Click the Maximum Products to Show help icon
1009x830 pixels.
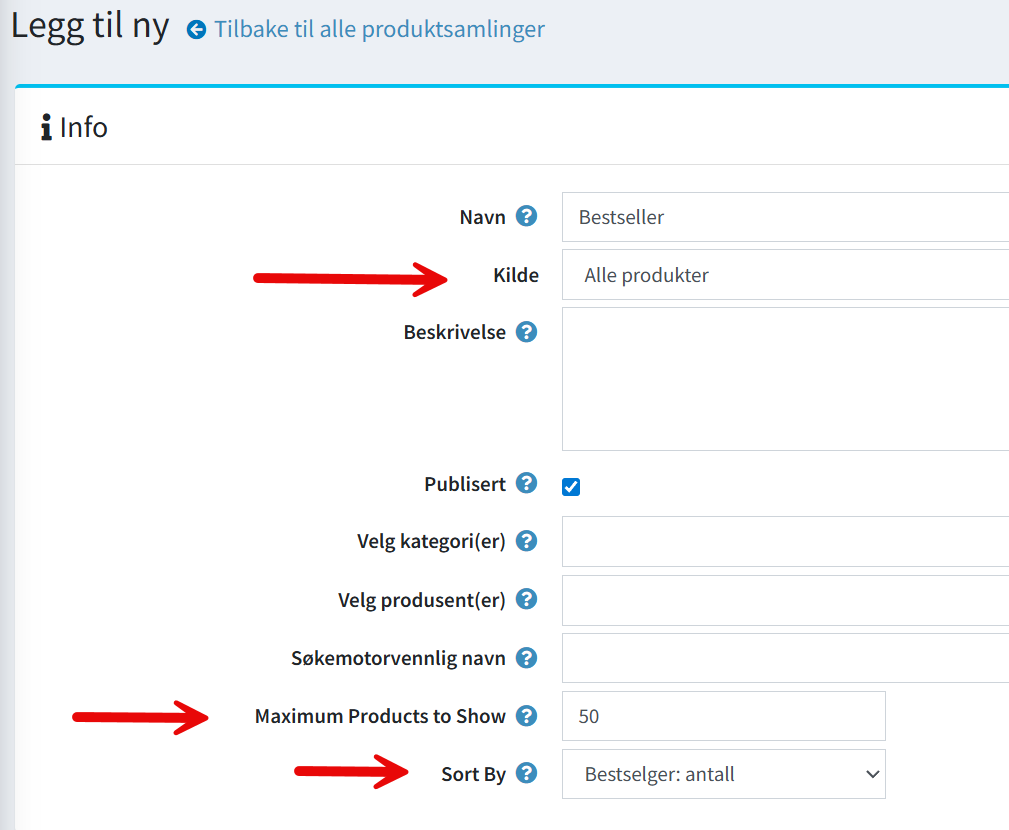(526, 716)
